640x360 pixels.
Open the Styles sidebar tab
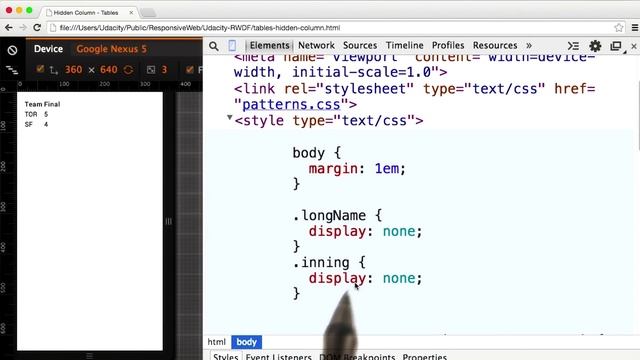(x=225, y=356)
